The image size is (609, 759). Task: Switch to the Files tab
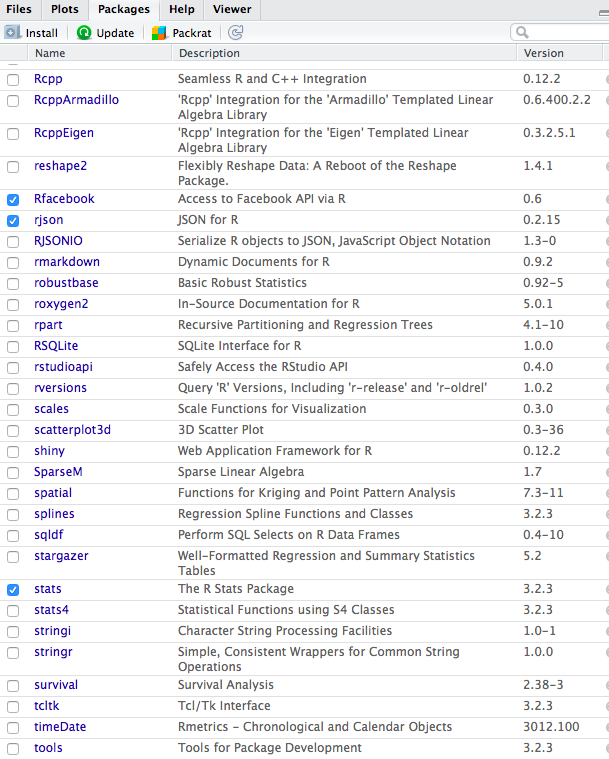[x=19, y=9]
